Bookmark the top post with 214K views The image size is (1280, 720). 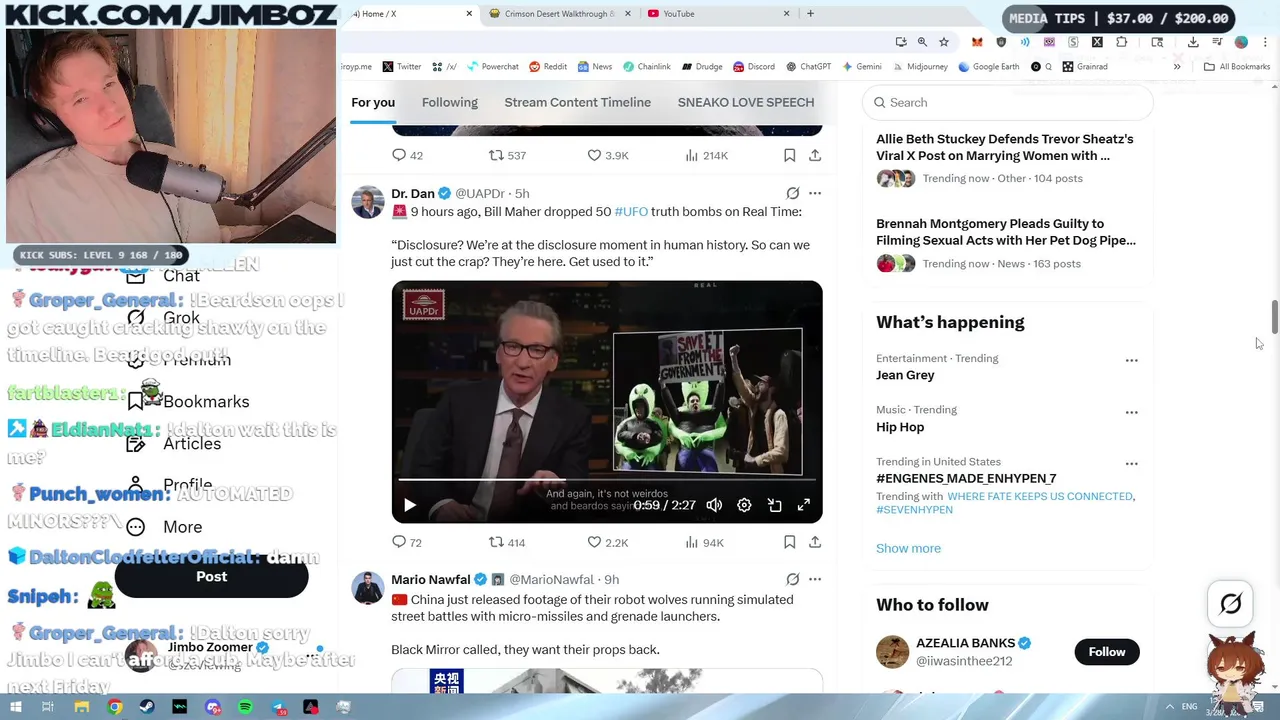789,155
